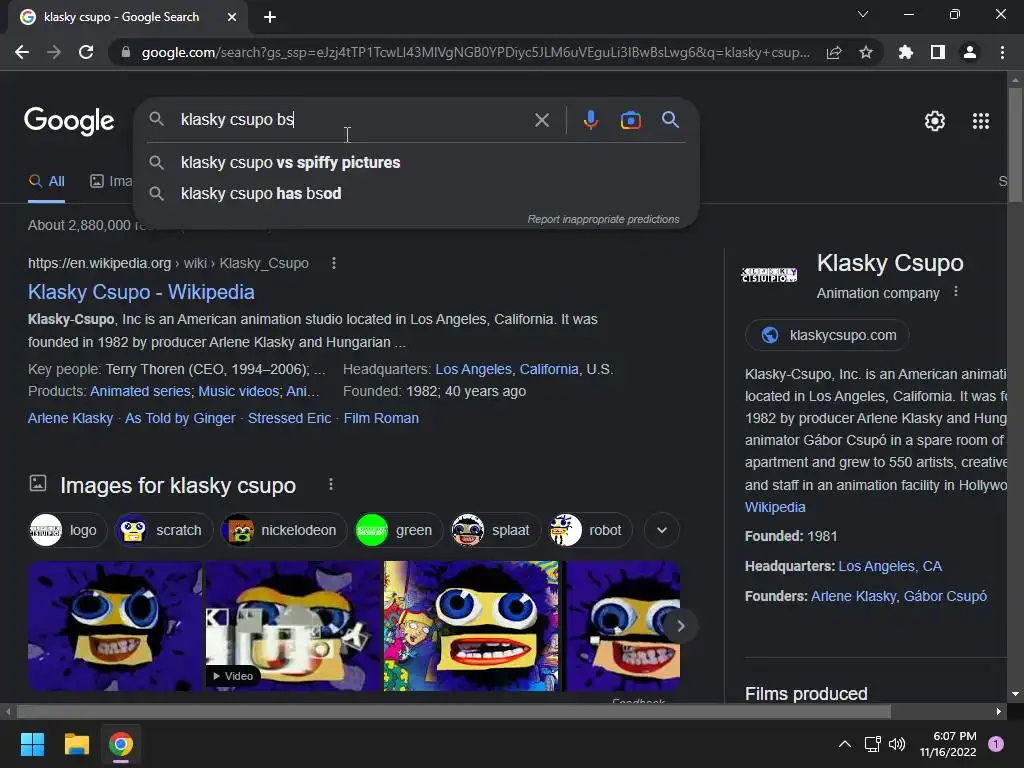Filter images by the green chip

pyautogui.click(x=398, y=530)
